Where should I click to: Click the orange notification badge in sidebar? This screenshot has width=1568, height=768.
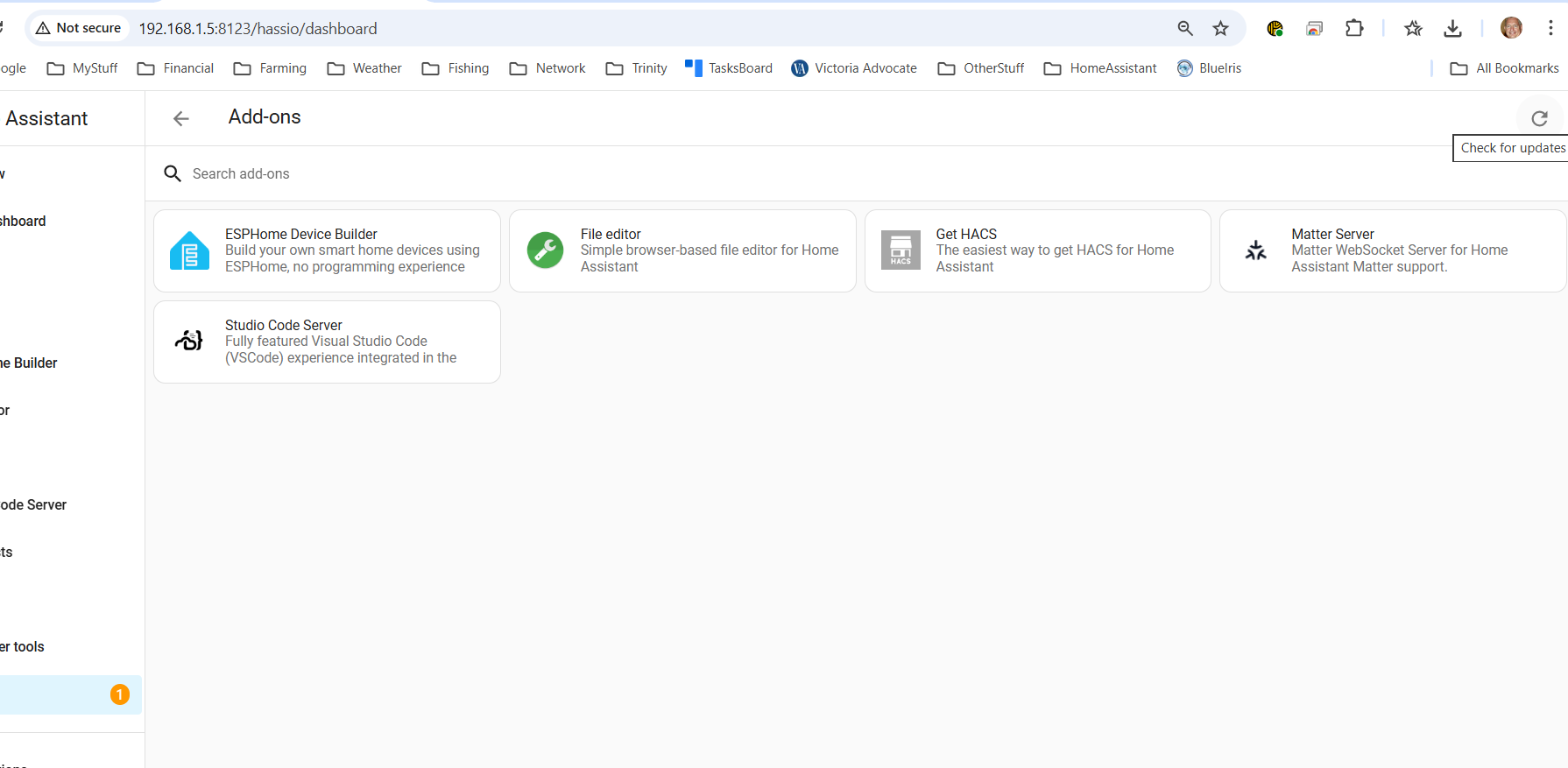click(x=120, y=694)
